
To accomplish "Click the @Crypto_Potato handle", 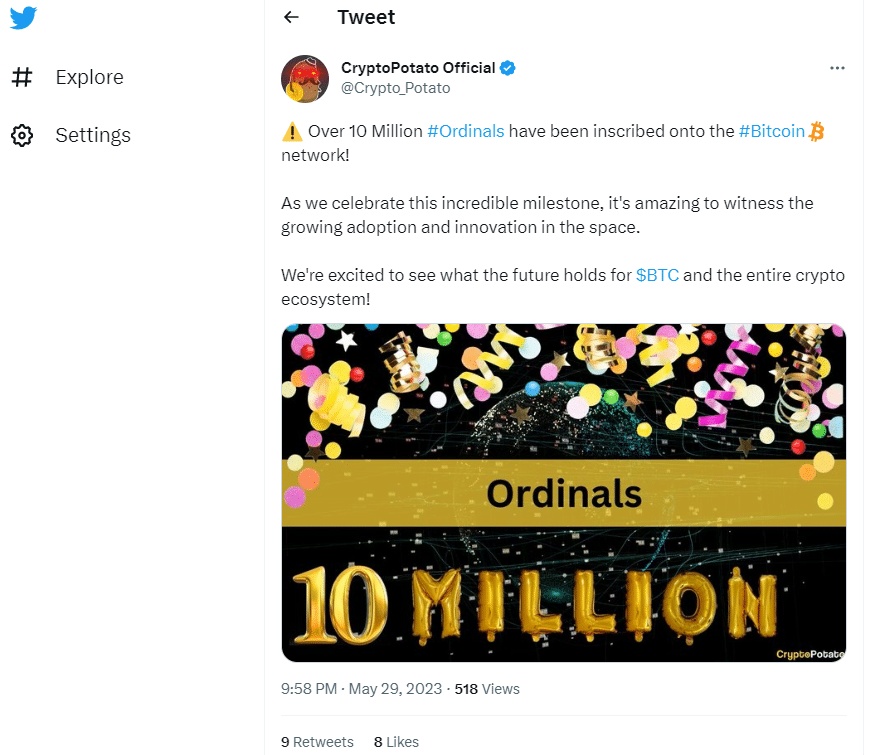I will (395, 88).
